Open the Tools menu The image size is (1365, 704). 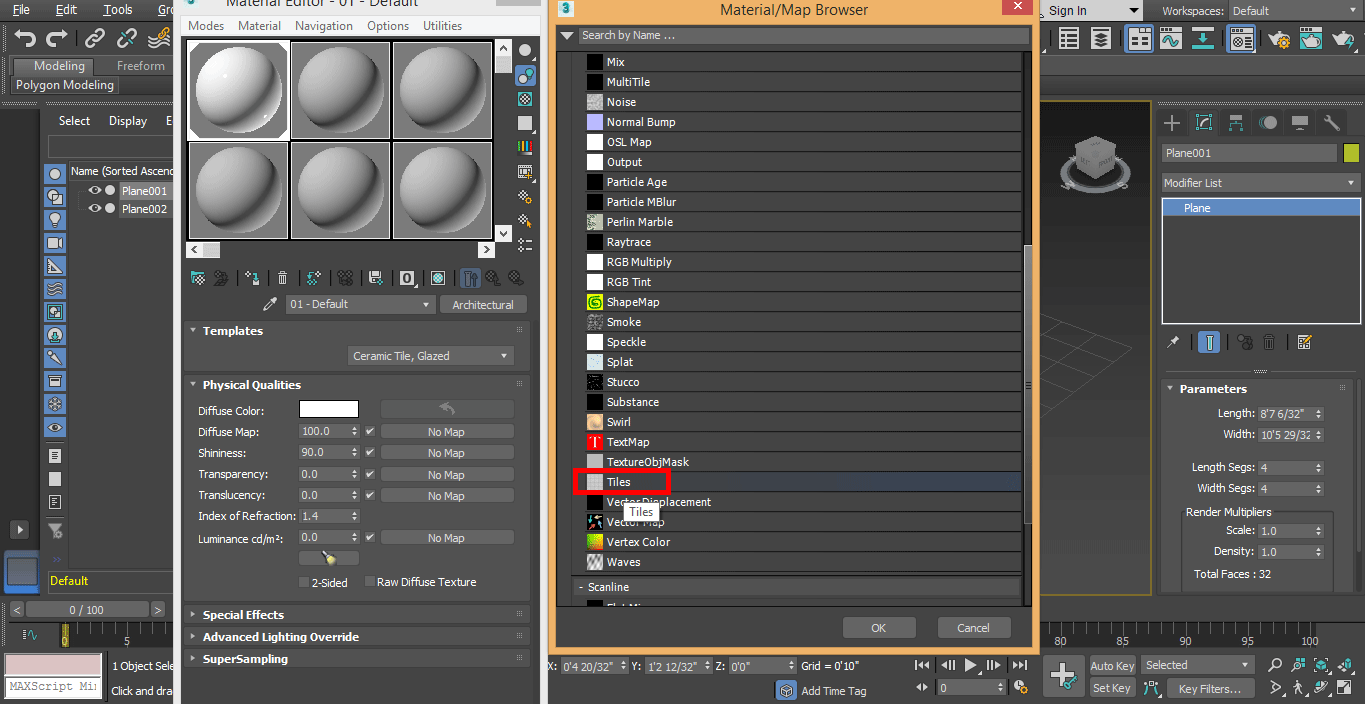point(117,10)
